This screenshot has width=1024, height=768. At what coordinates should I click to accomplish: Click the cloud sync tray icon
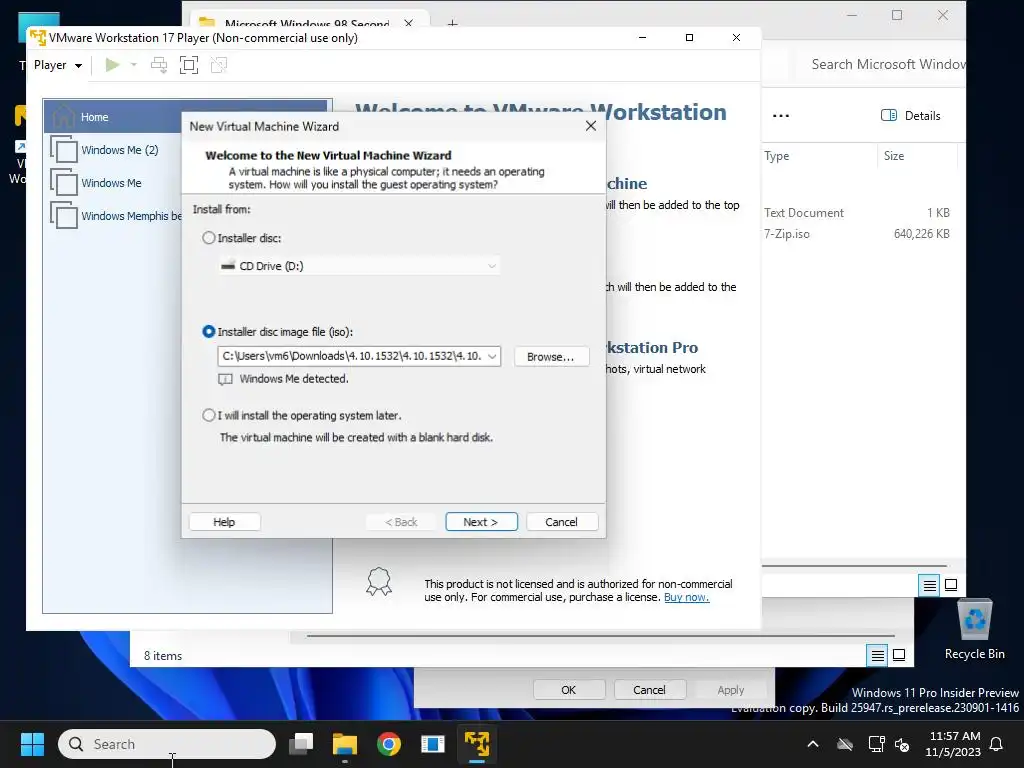click(845, 744)
